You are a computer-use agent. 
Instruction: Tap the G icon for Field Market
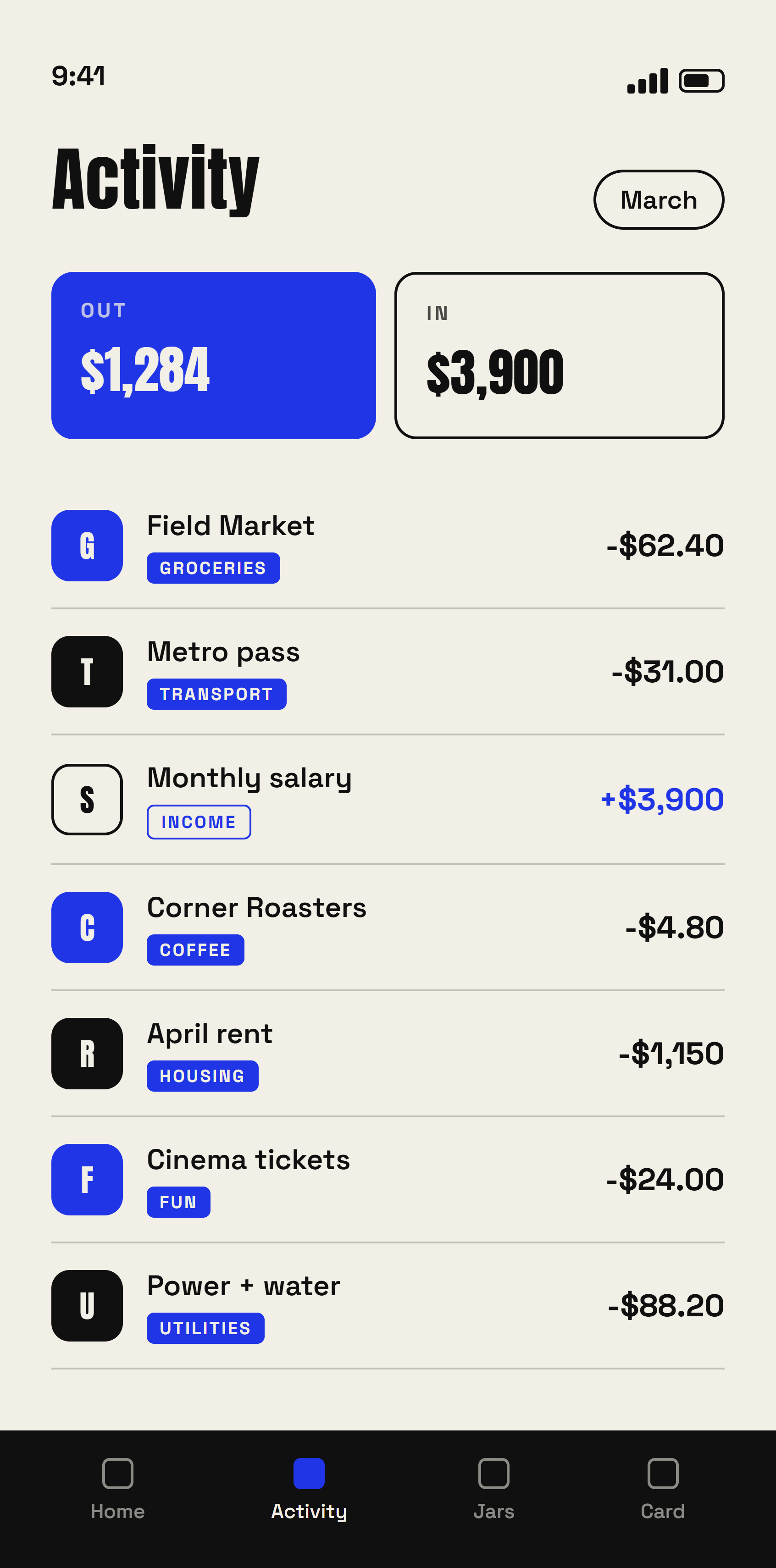(87, 546)
